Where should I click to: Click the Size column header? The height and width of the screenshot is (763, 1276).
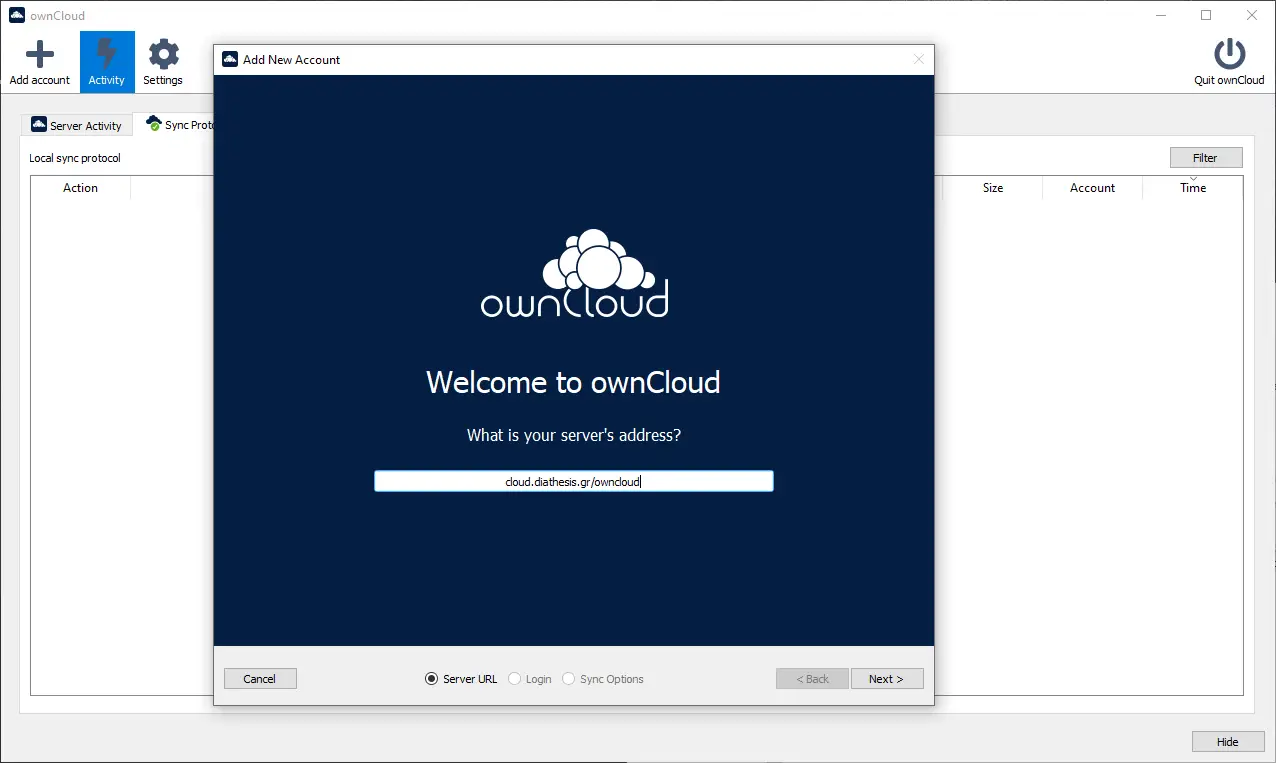[x=992, y=188]
